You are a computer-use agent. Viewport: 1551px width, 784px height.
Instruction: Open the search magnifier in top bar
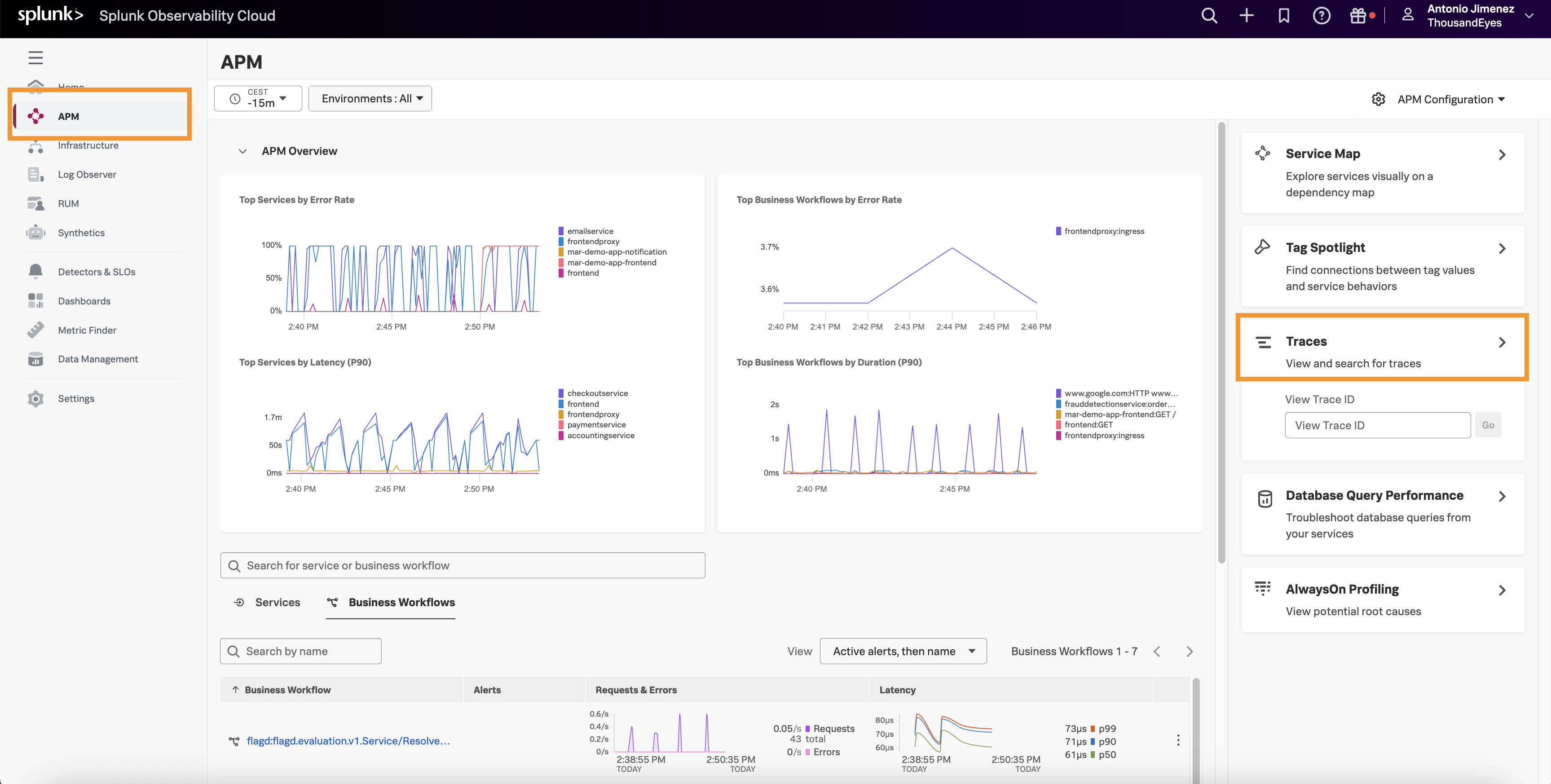pos(1209,16)
